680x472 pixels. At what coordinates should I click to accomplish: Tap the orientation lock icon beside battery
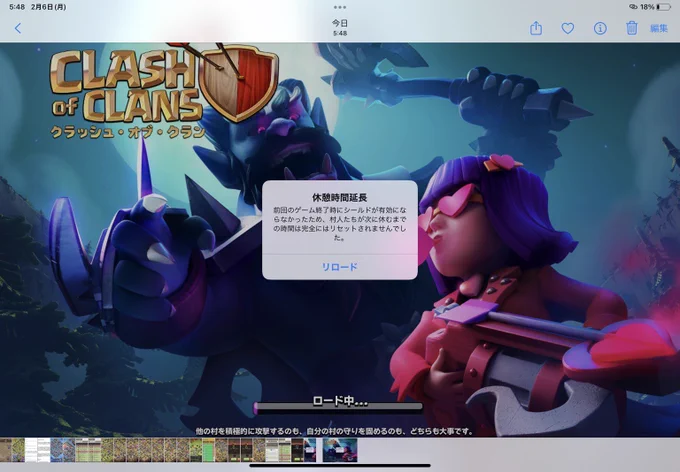coord(633,7)
